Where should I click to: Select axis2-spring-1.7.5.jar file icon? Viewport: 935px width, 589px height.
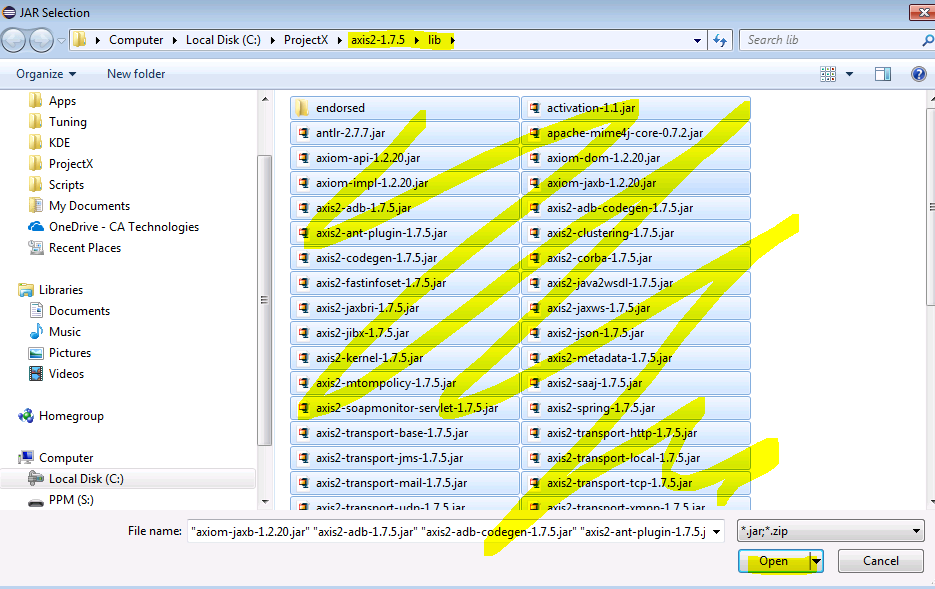click(x=535, y=408)
